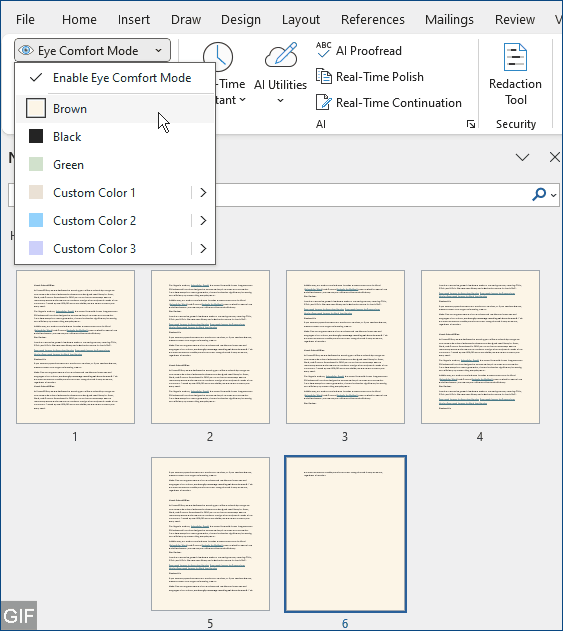Run AI Proofread
The image size is (563, 631).
tap(359, 51)
